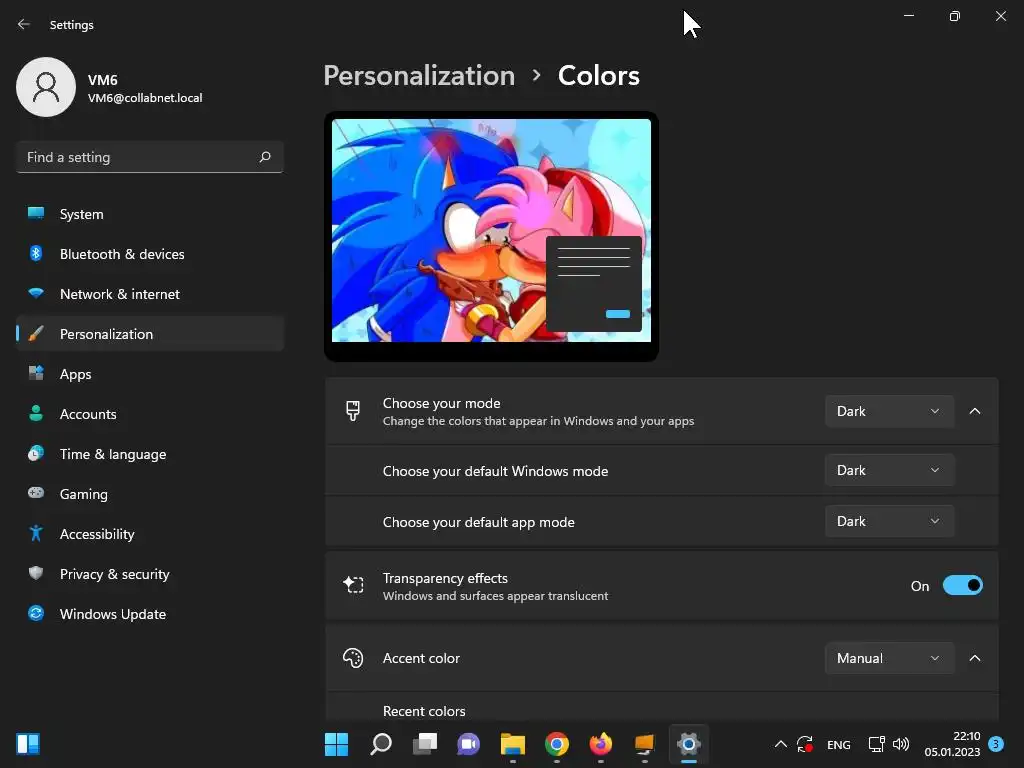Click the Gaming controller icon
Viewport: 1024px width, 768px height.
coord(36,493)
